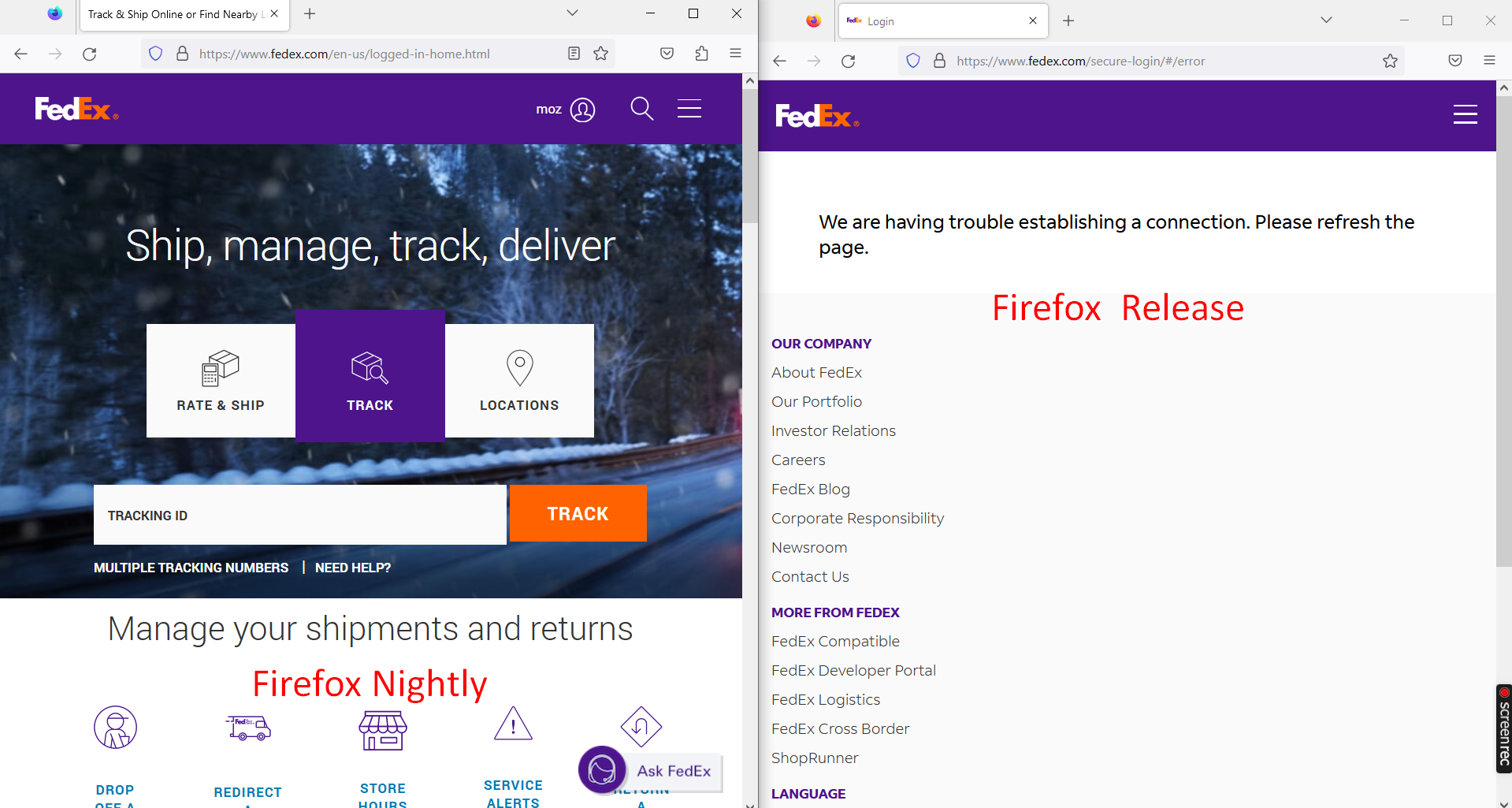Click the Service Alerts warning triangle icon
The height and width of the screenshot is (808, 1512).
pyautogui.click(x=513, y=723)
